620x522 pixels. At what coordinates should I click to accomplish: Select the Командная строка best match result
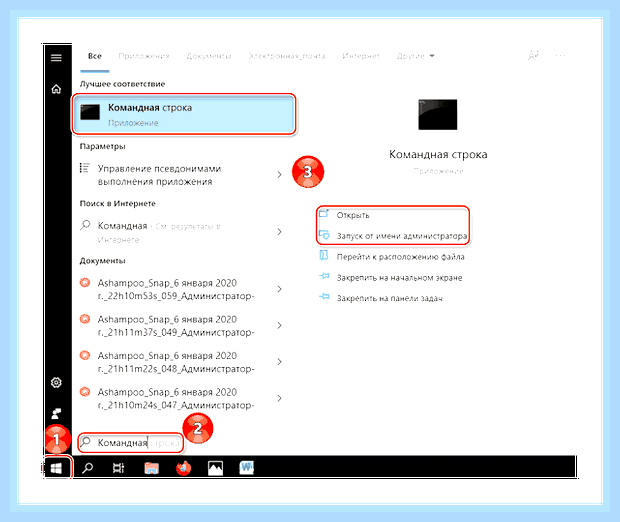pos(184,114)
